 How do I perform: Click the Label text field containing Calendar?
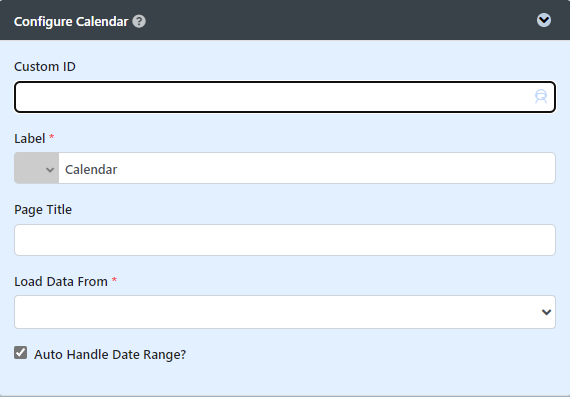click(307, 168)
